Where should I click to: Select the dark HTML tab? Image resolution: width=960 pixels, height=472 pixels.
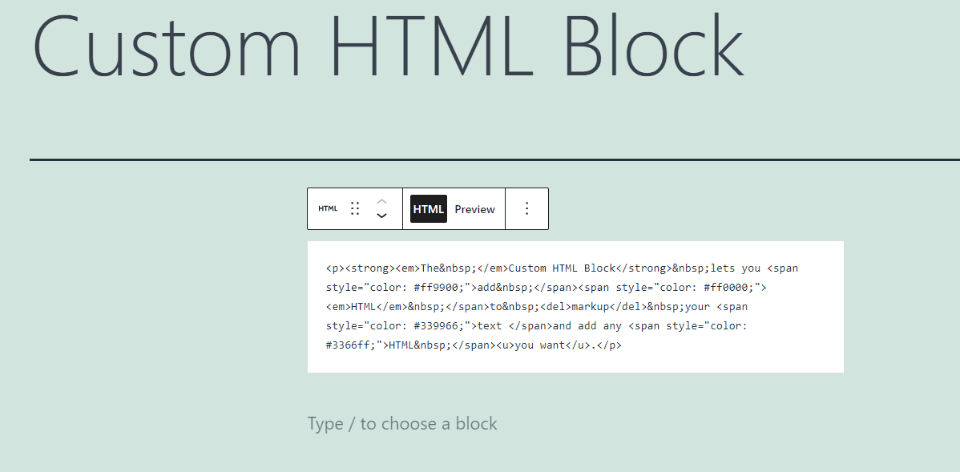(x=428, y=209)
